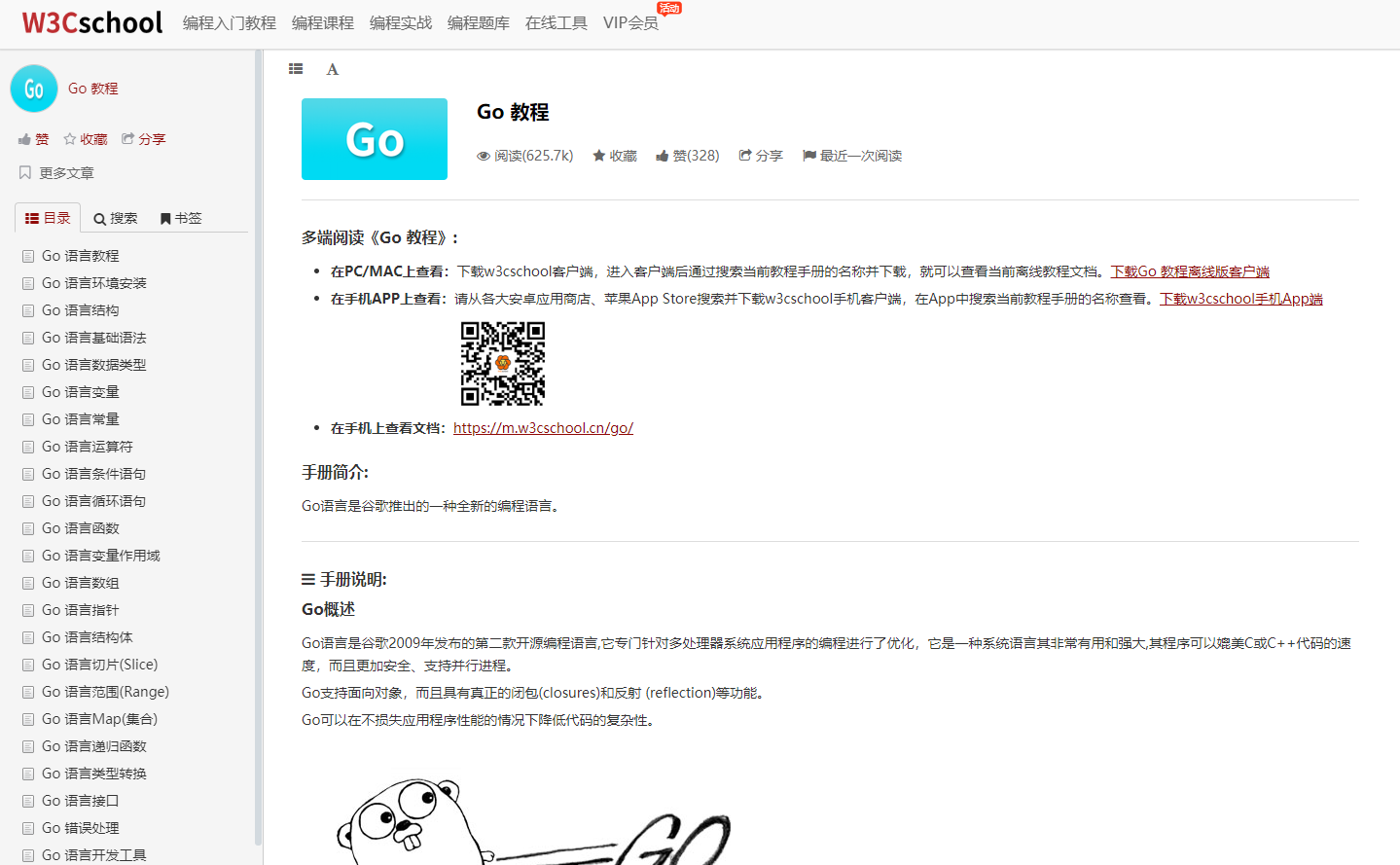The width and height of the screenshot is (1400, 865).
Task: Click the large Go tutorial cover image
Action: (375, 139)
